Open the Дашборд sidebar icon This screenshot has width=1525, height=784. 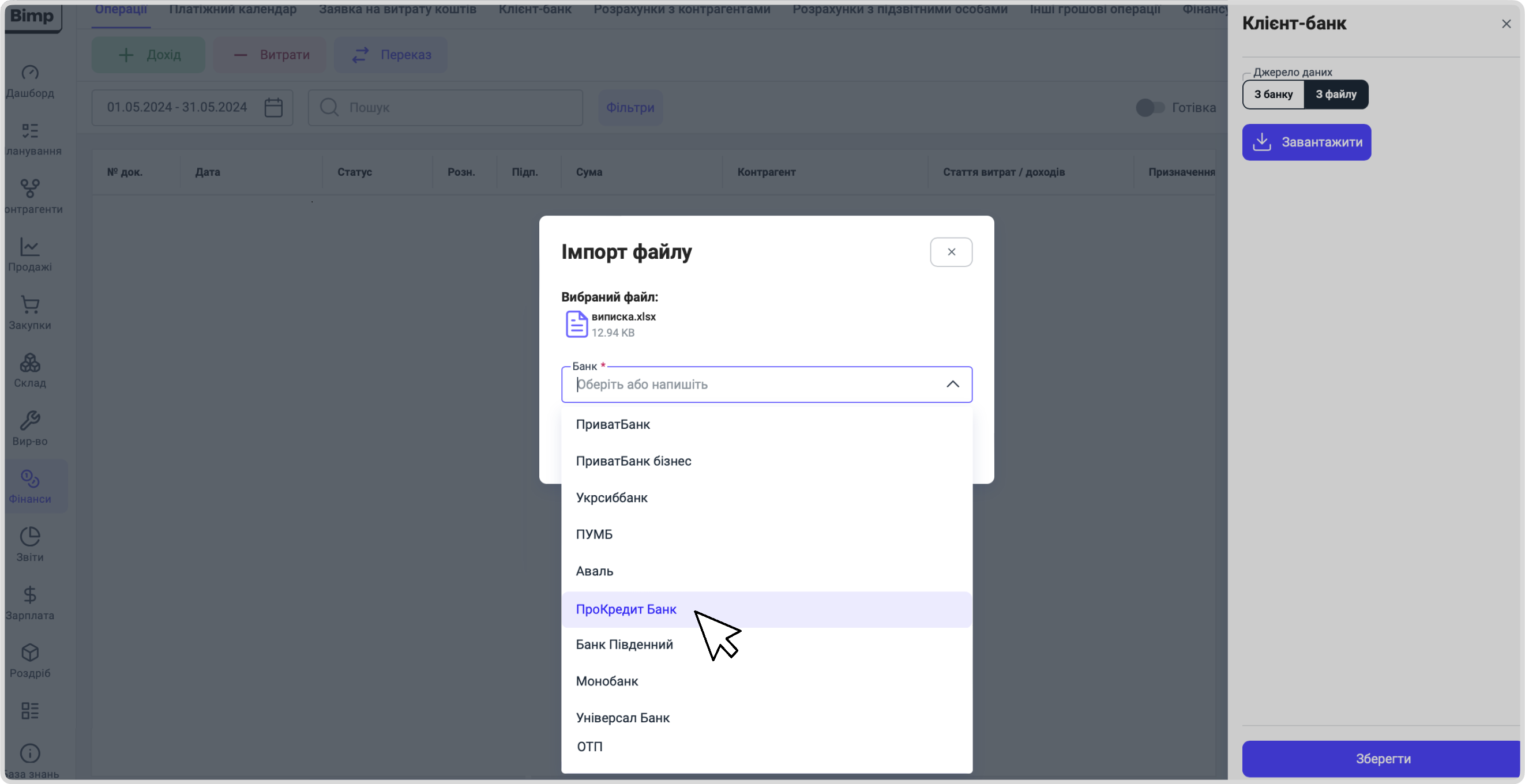tap(29, 73)
